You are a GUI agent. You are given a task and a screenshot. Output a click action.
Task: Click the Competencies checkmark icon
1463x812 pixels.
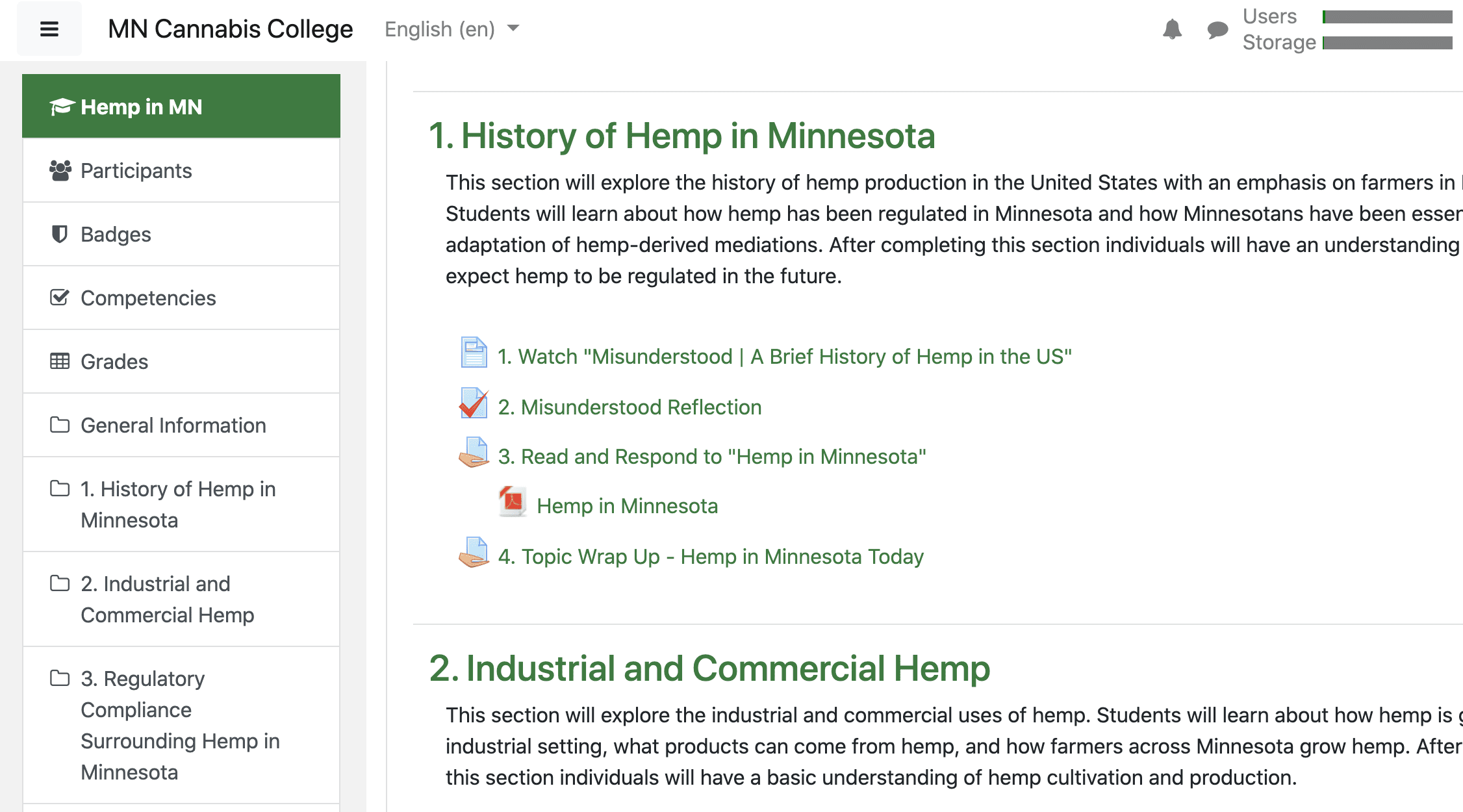(59, 298)
